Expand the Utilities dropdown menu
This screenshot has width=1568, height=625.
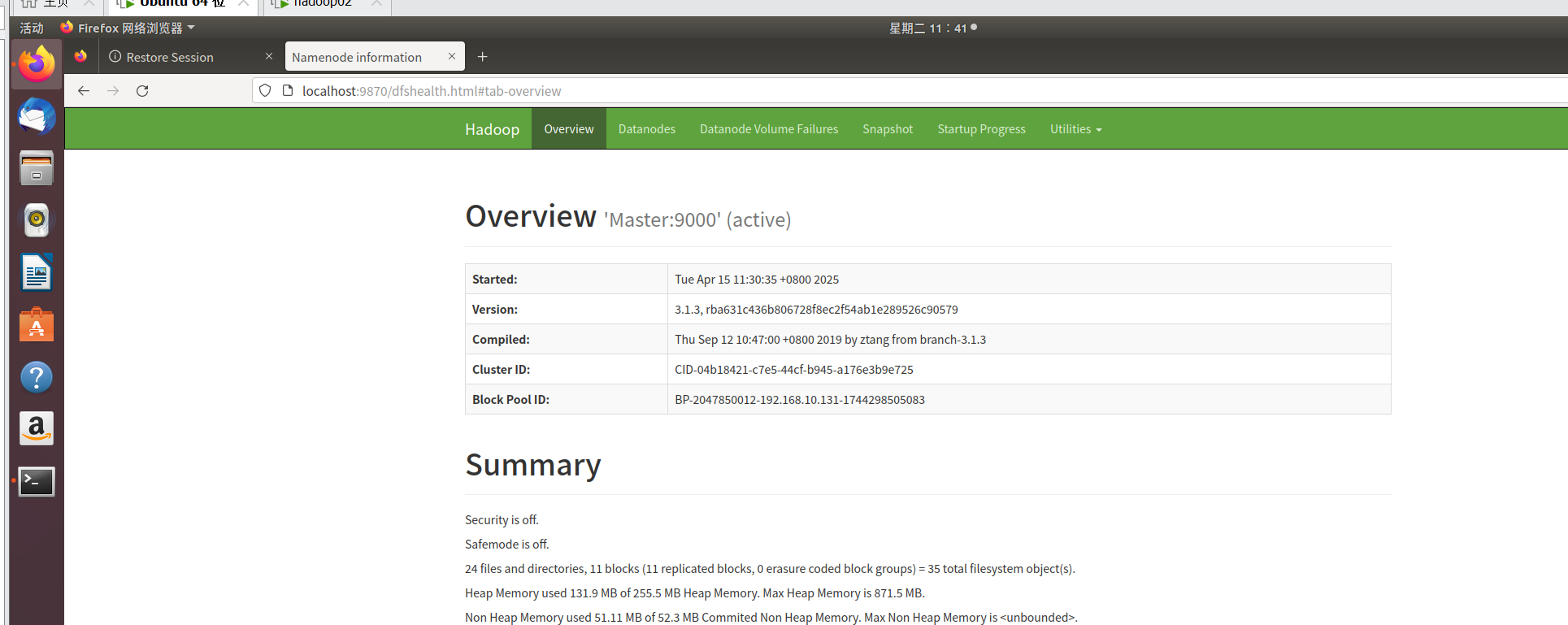pyautogui.click(x=1075, y=129)
